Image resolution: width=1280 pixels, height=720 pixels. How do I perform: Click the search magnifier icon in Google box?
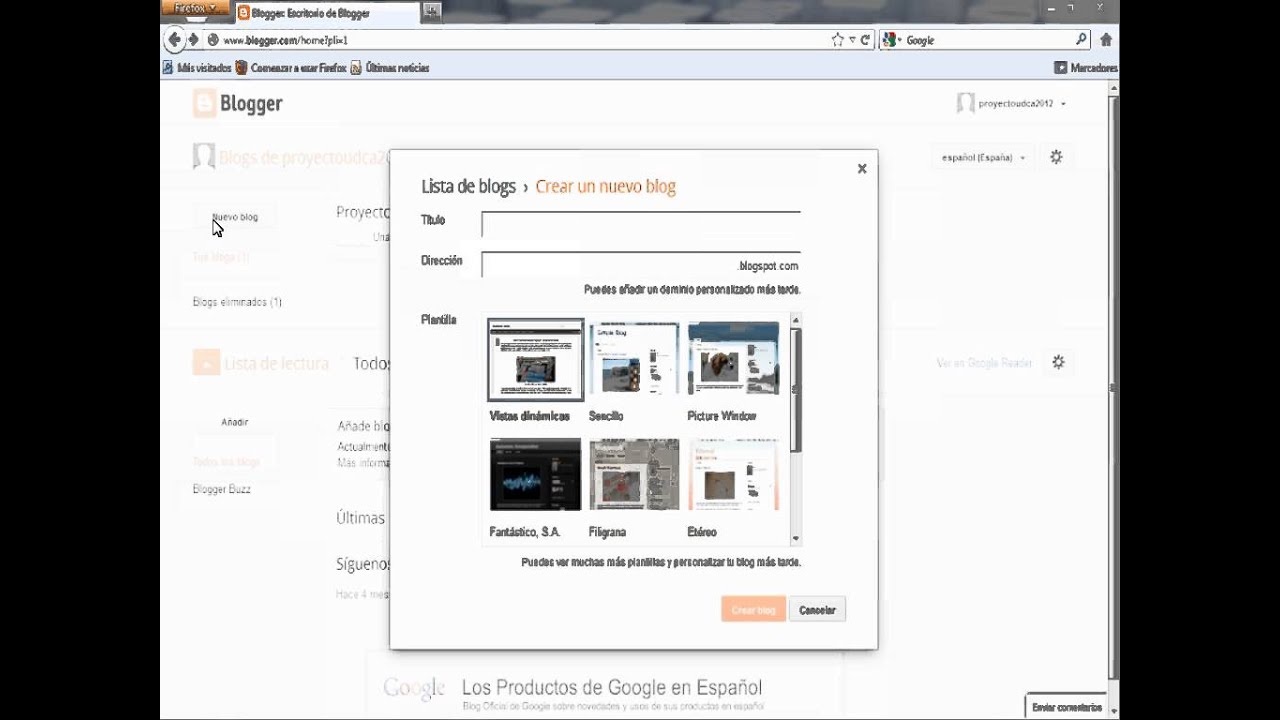tap(1081, 40)
